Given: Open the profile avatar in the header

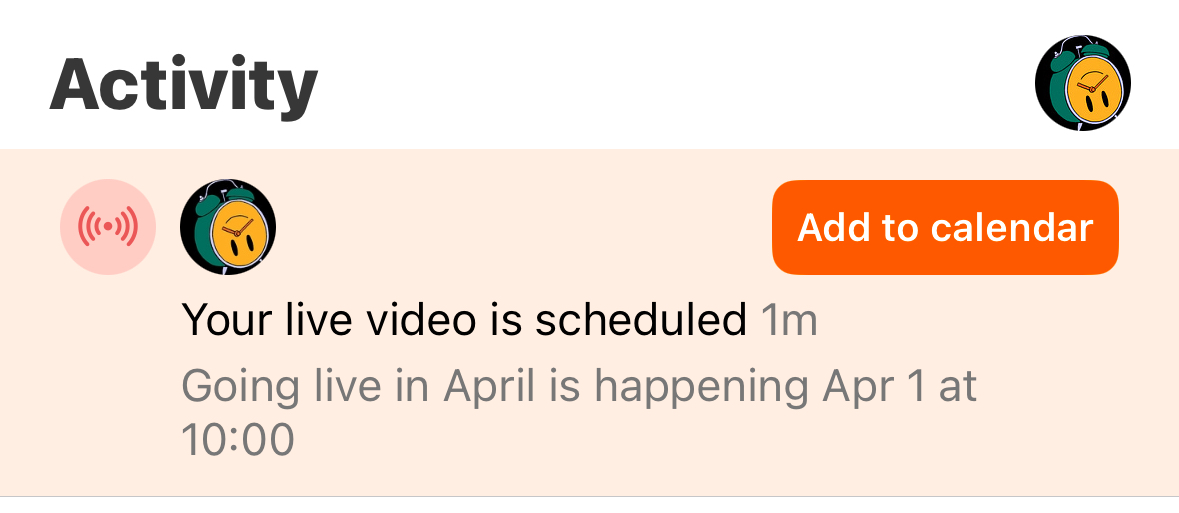Looking at the screenshot, I should 1083,82.
